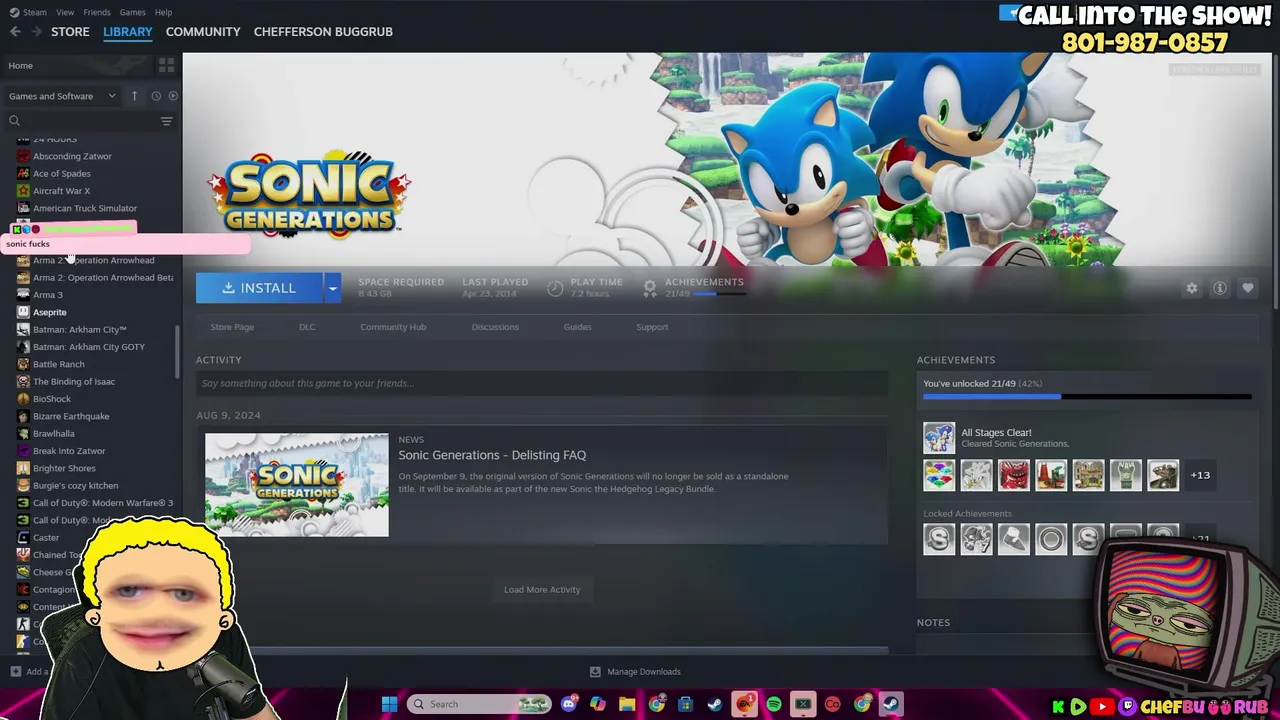Click the Windows taskbar search box
The image size is (1280, 720).
tap(480, 704)
